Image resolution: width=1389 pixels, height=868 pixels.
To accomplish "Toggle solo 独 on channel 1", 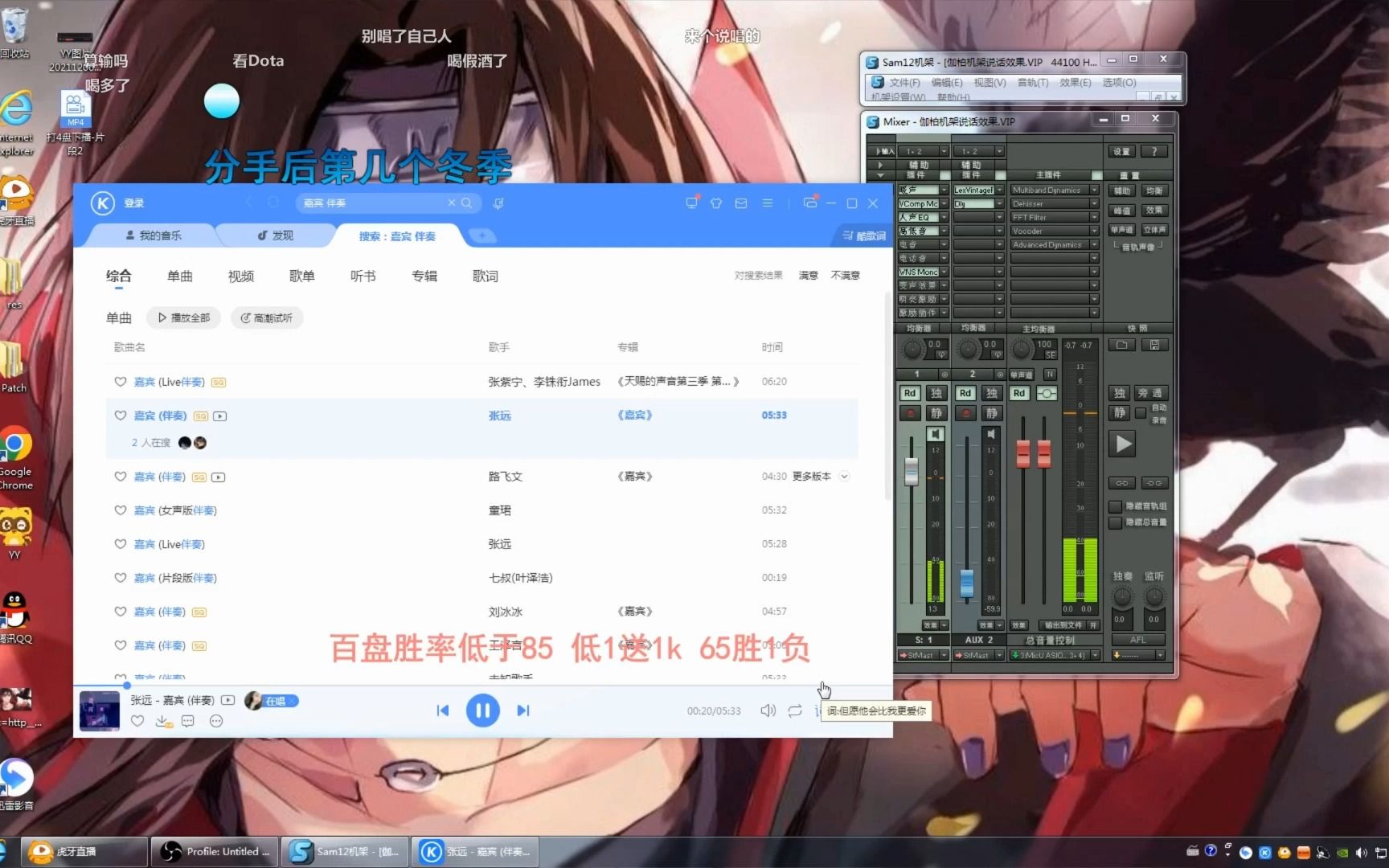I will [x=936, y=393].
